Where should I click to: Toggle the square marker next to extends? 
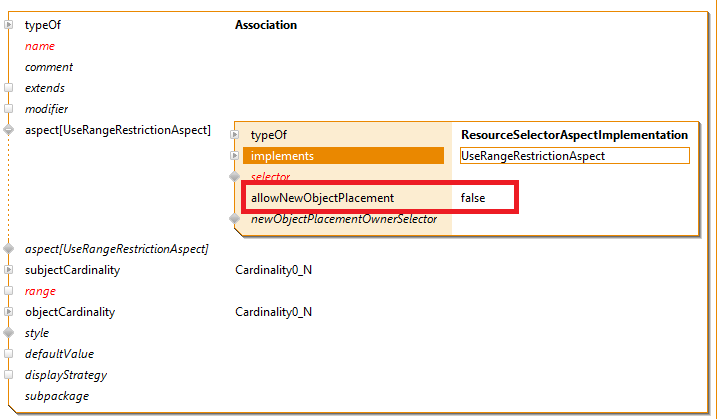pos(9,88)
